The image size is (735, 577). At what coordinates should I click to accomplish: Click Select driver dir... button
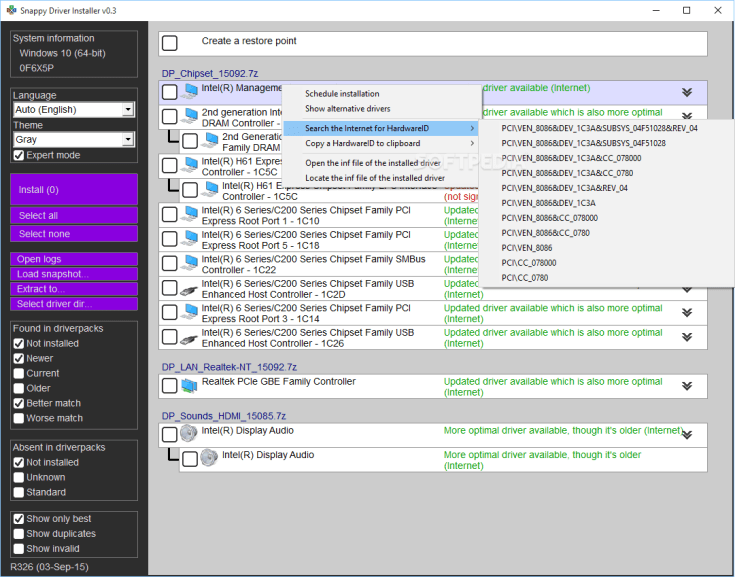coord(74,304)
